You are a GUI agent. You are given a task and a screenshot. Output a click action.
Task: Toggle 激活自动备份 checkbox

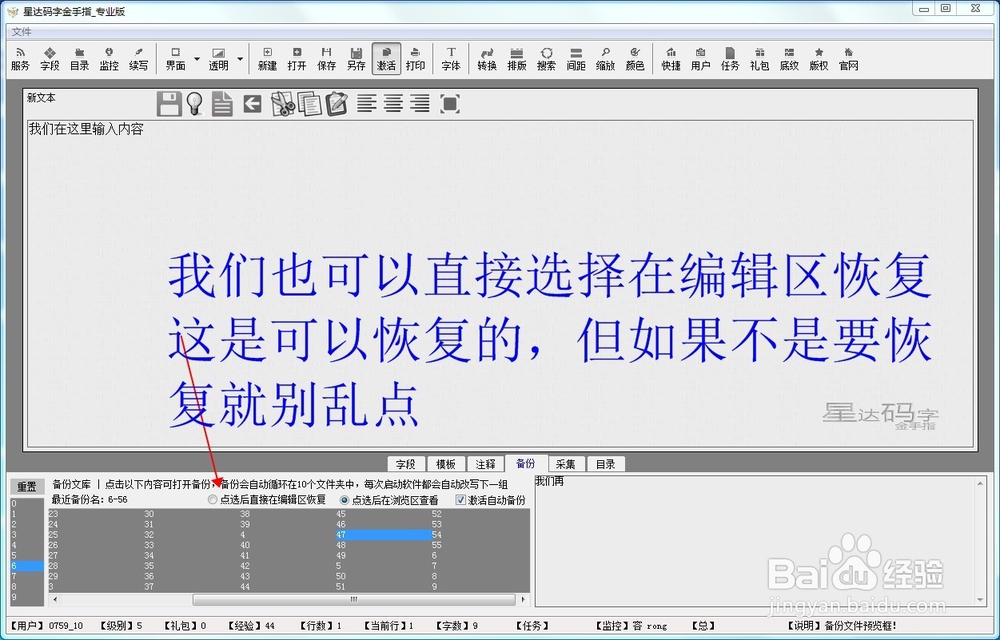click(x=490, y=500)
